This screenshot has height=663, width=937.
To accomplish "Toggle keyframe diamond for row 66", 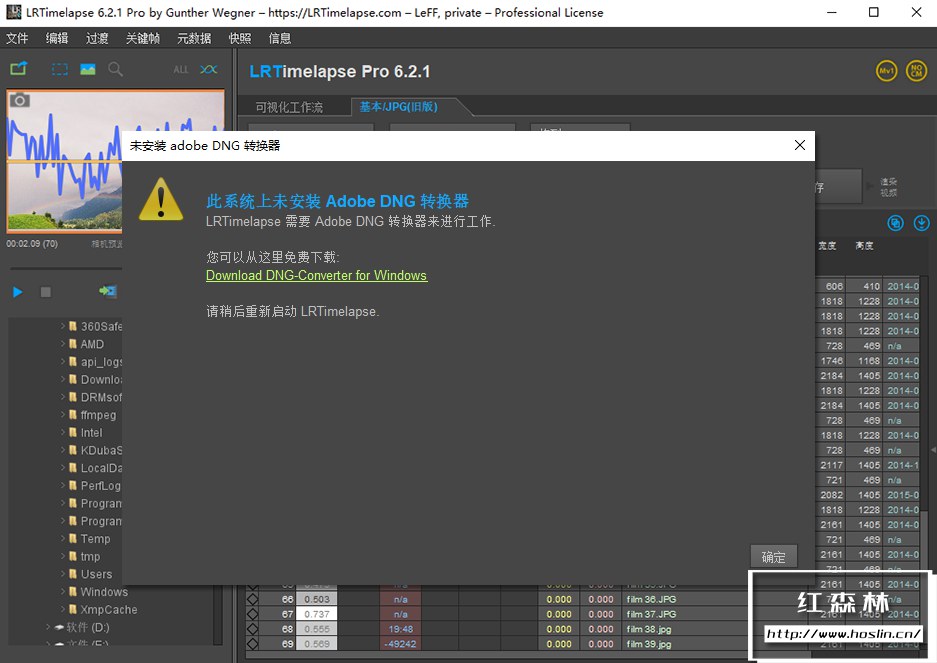I will [253, 599].
